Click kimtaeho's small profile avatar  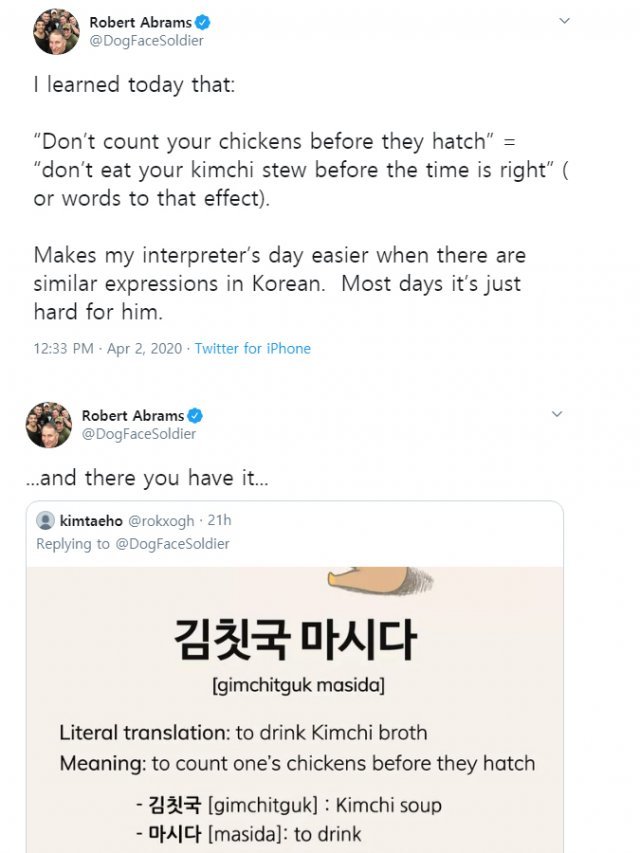click(x=45, y=521)
